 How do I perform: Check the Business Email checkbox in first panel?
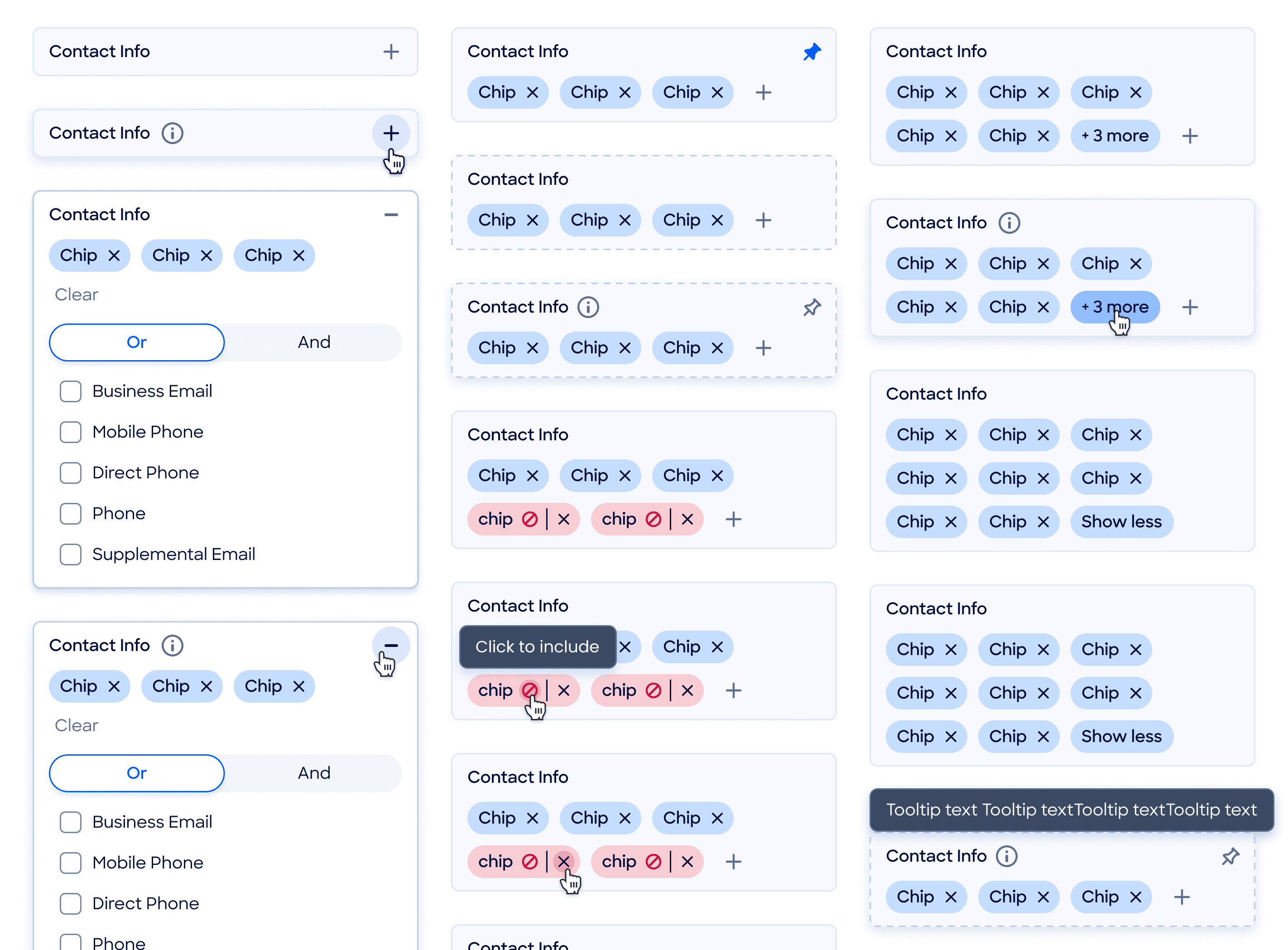click(71, 391)
